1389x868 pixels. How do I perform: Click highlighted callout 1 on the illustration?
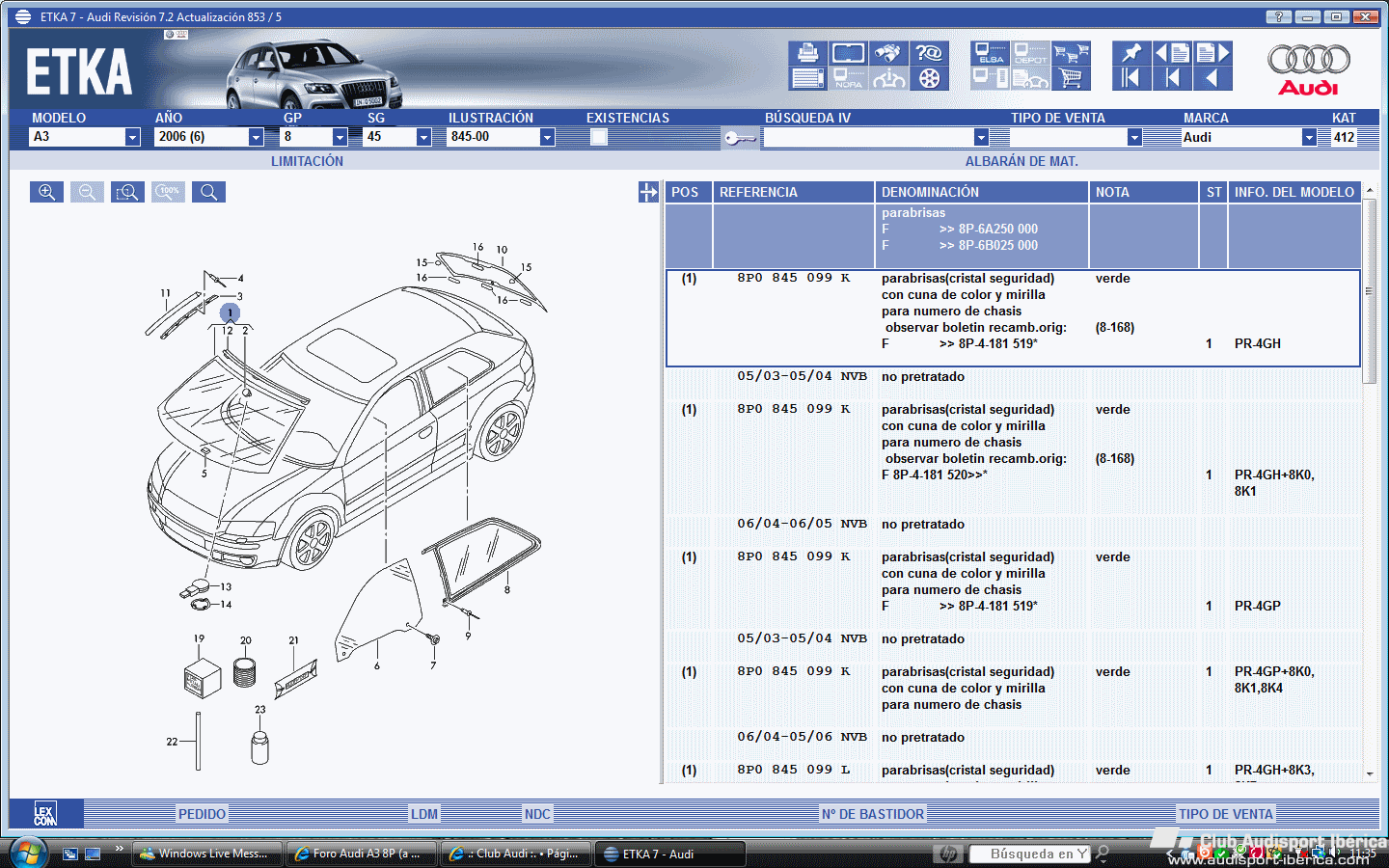[x=230, y=312]
